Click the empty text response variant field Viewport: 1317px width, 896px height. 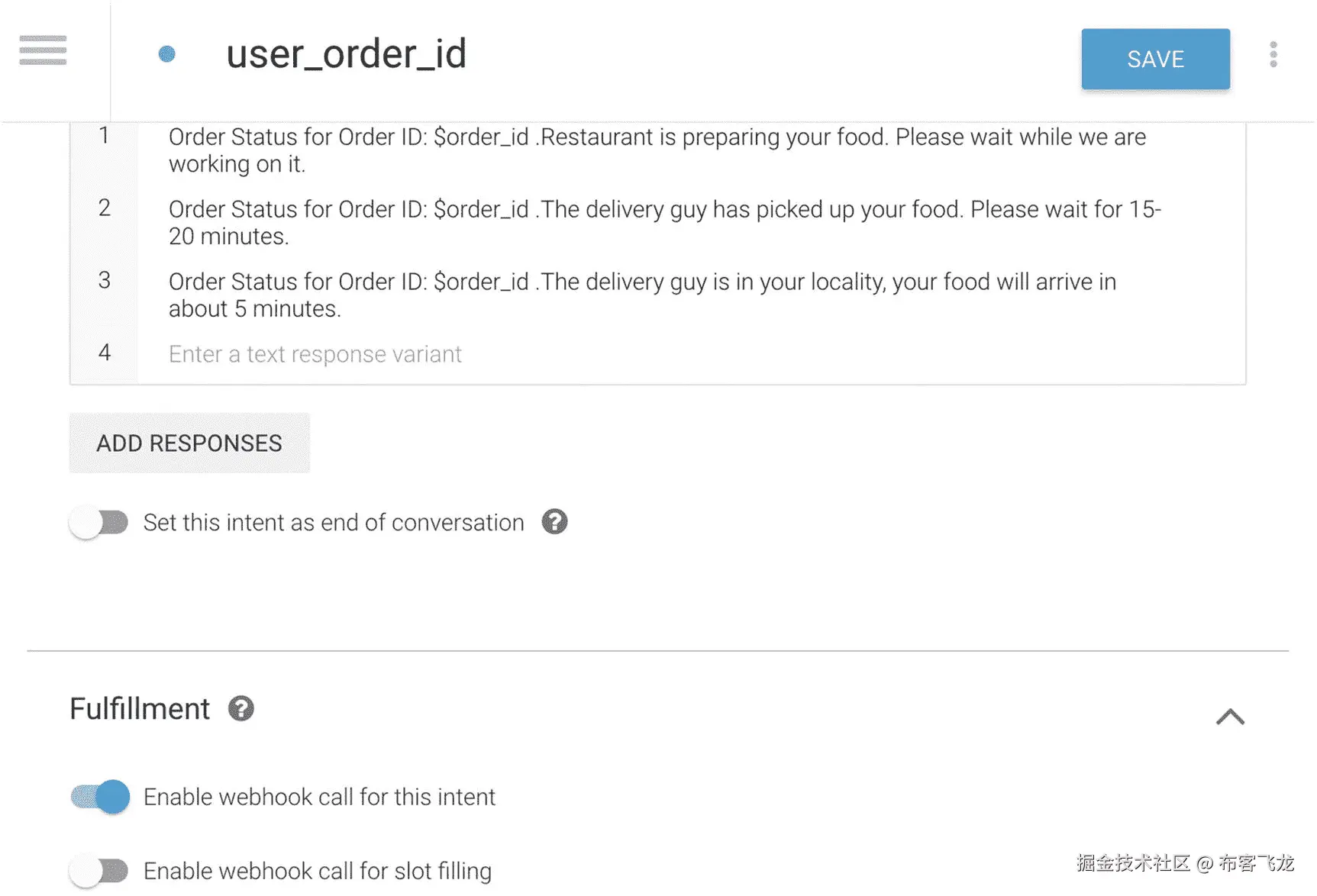pos(315,354)
